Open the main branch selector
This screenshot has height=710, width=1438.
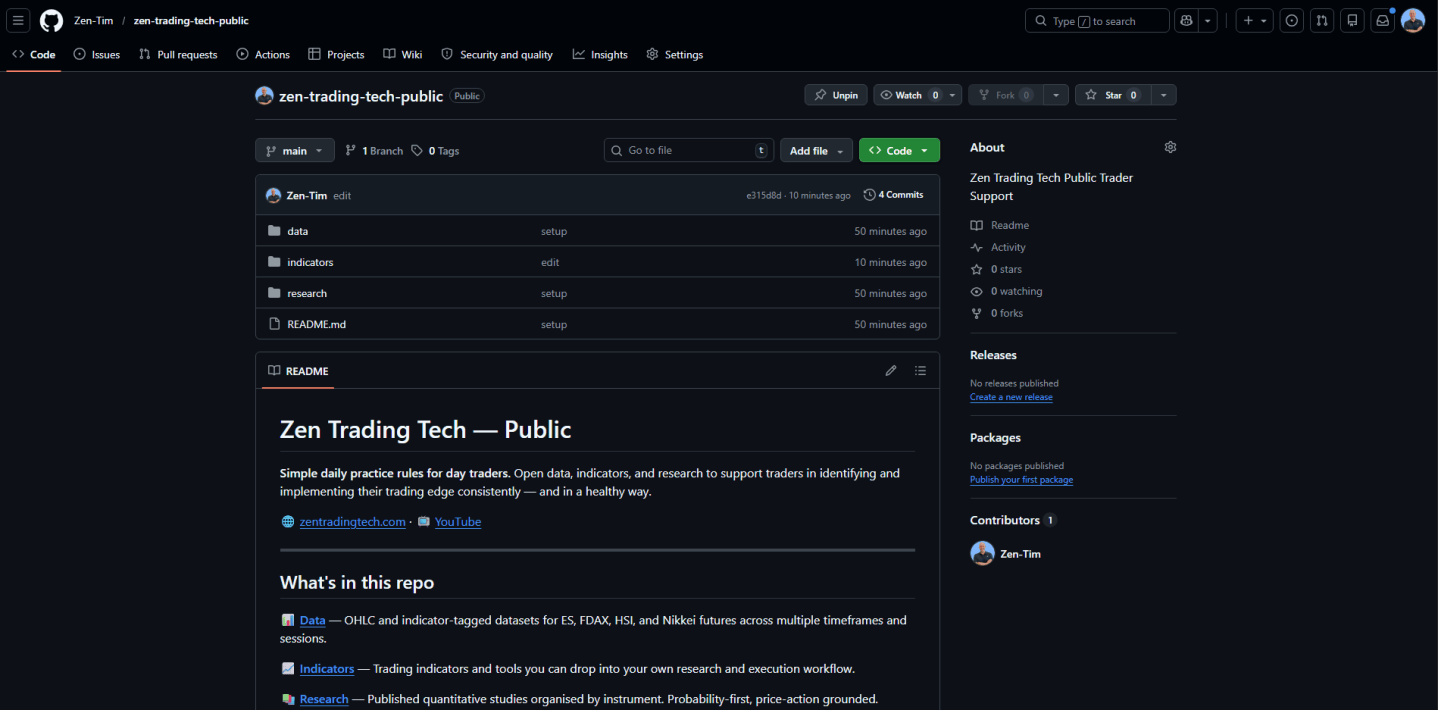point(294,150)
